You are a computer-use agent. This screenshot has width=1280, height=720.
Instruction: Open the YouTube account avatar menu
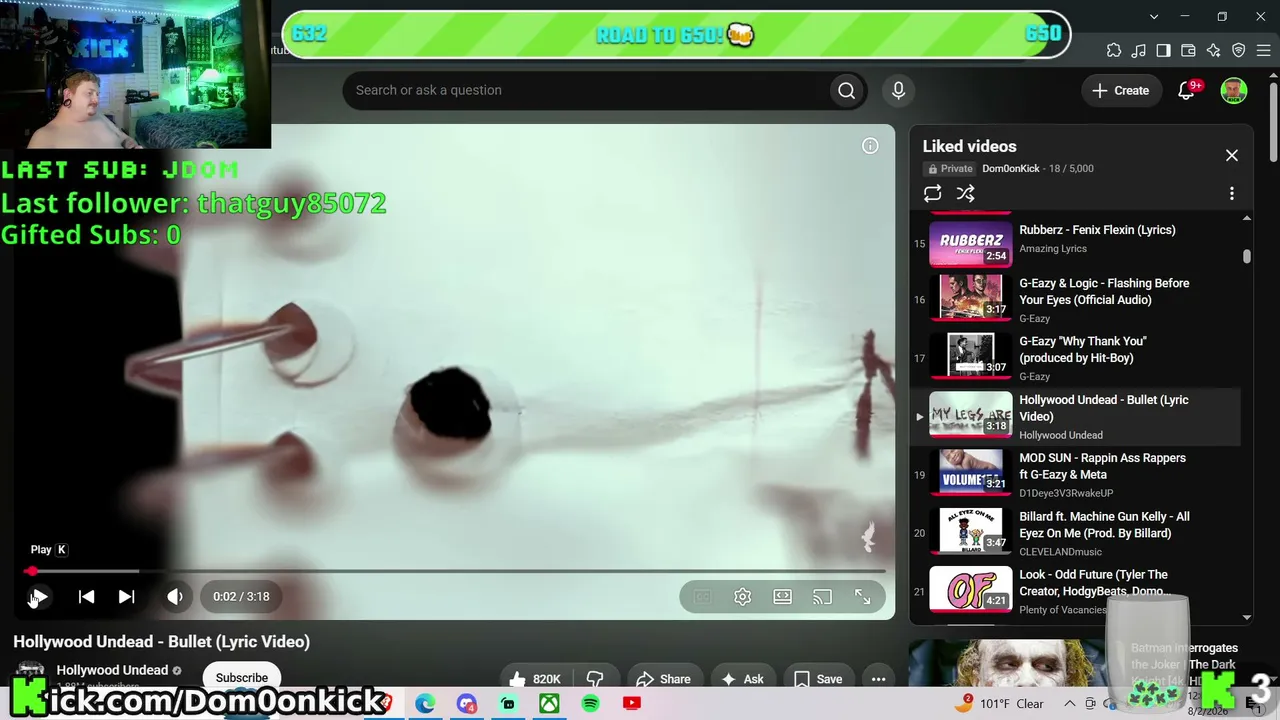(1234, 90)
